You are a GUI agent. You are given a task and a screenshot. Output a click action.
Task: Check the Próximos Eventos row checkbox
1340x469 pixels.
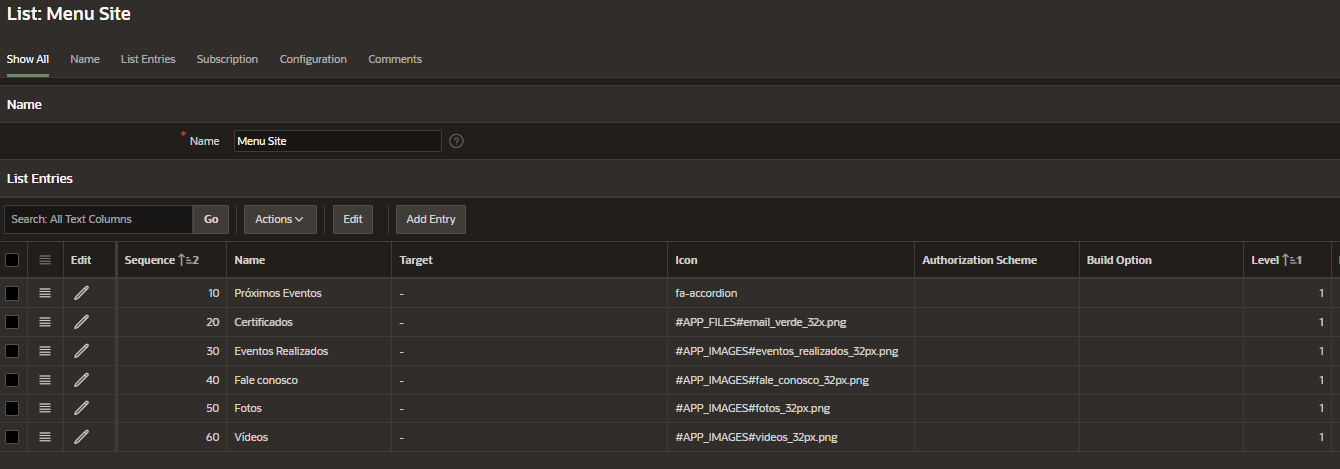pos(12,293)
